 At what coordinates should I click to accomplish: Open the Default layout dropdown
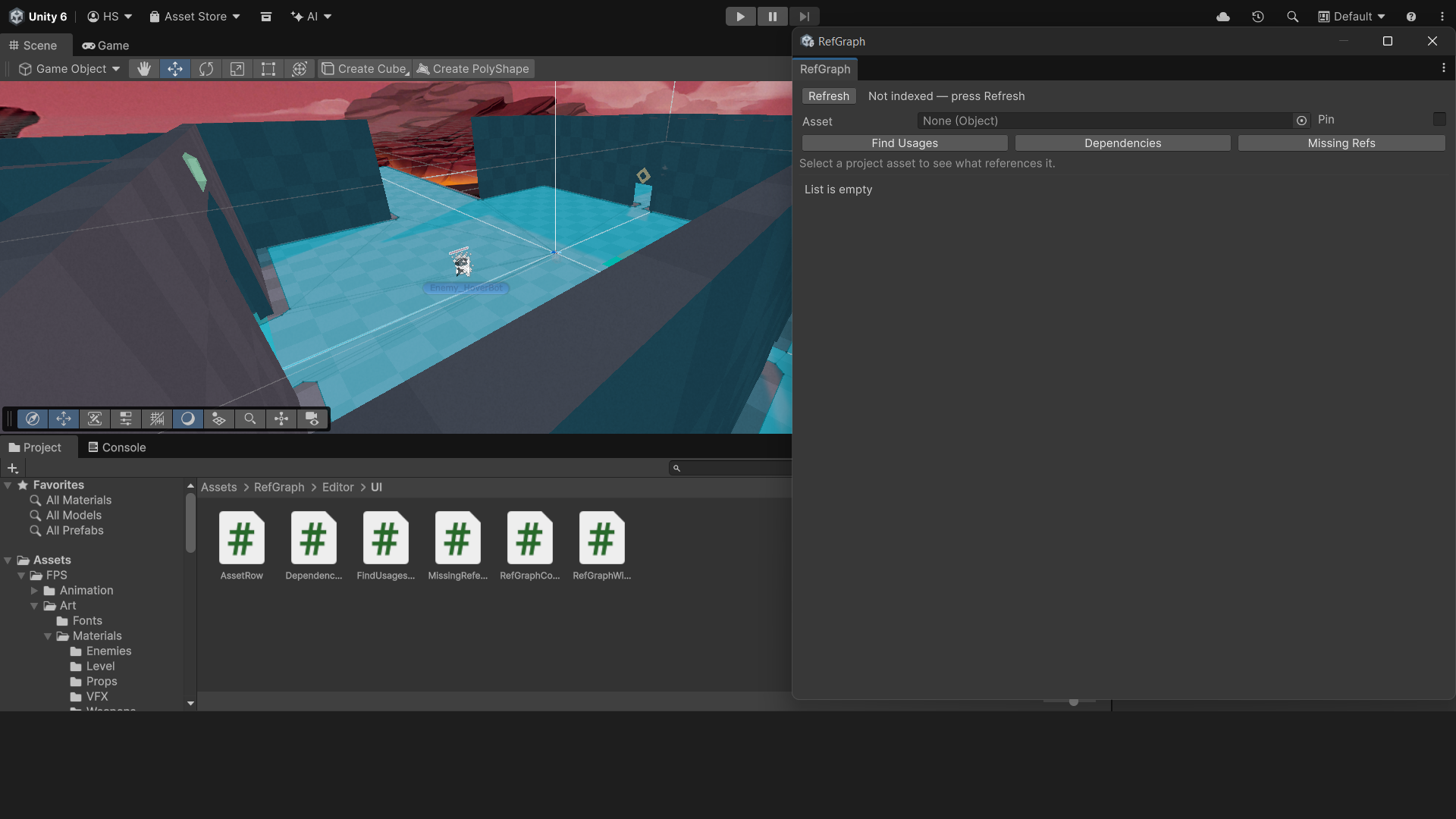pyautogui.click(x=1351, y=17)
